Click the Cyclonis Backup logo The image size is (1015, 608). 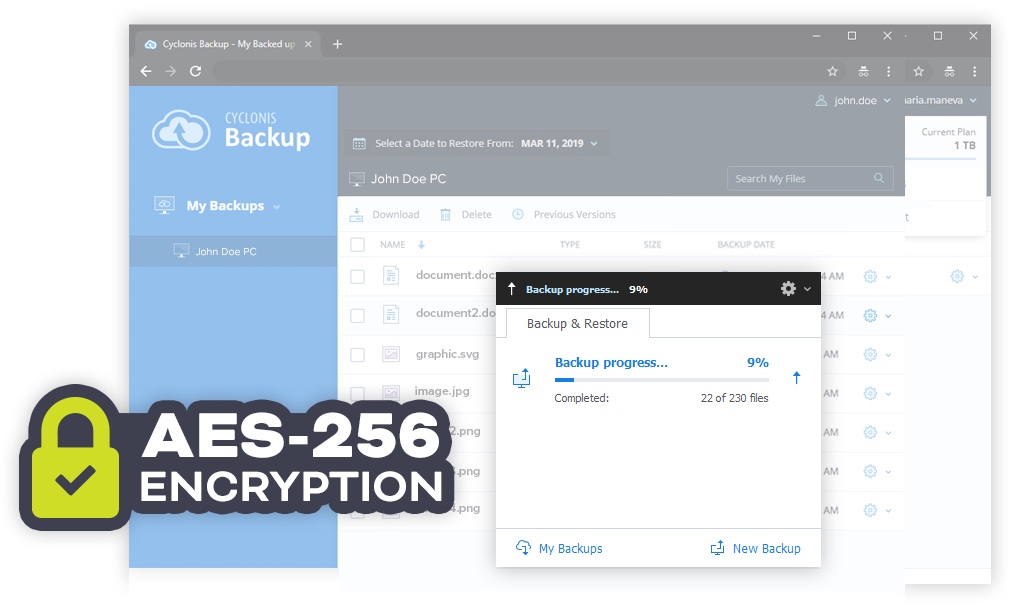coord(231,130)
